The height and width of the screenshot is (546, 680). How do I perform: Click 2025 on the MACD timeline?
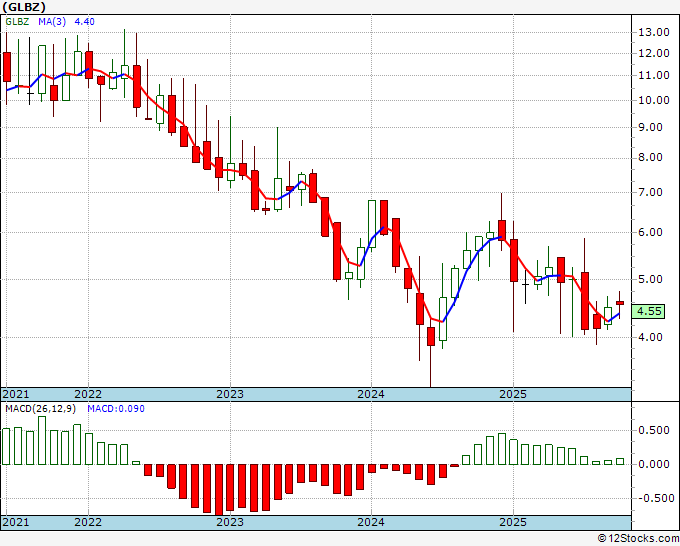[x=513, y=522]
